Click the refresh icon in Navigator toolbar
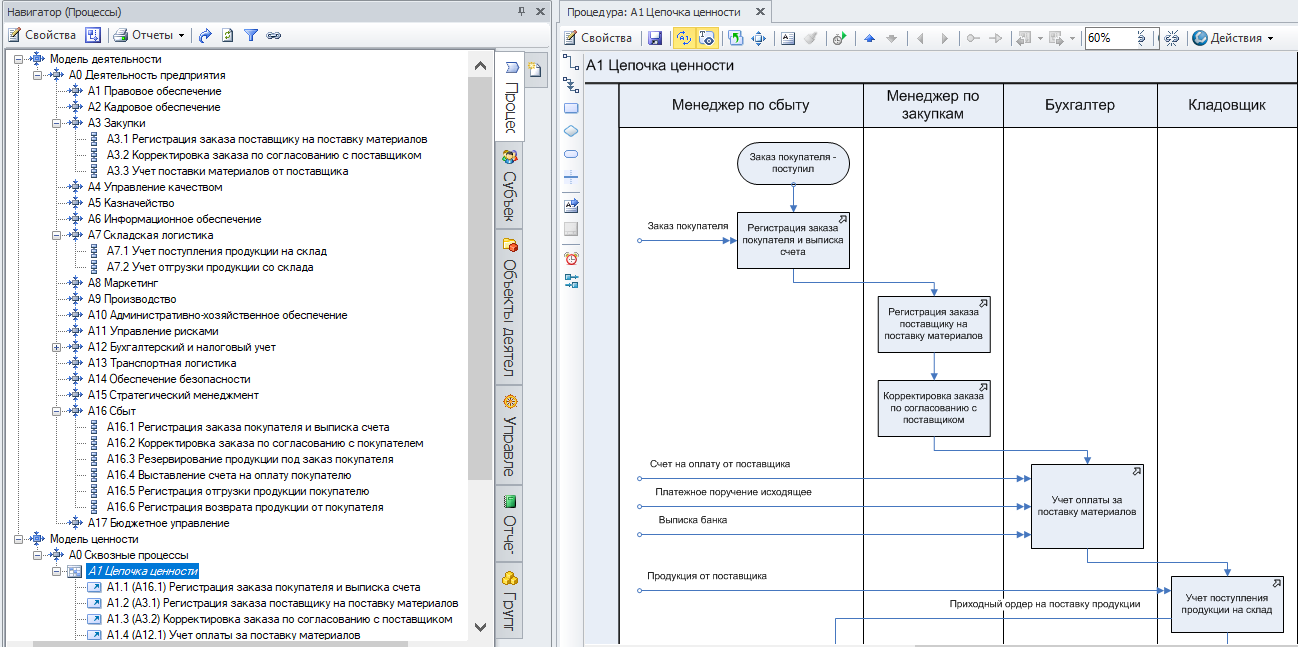The image size is (1298, 647). tap(228, 35)
